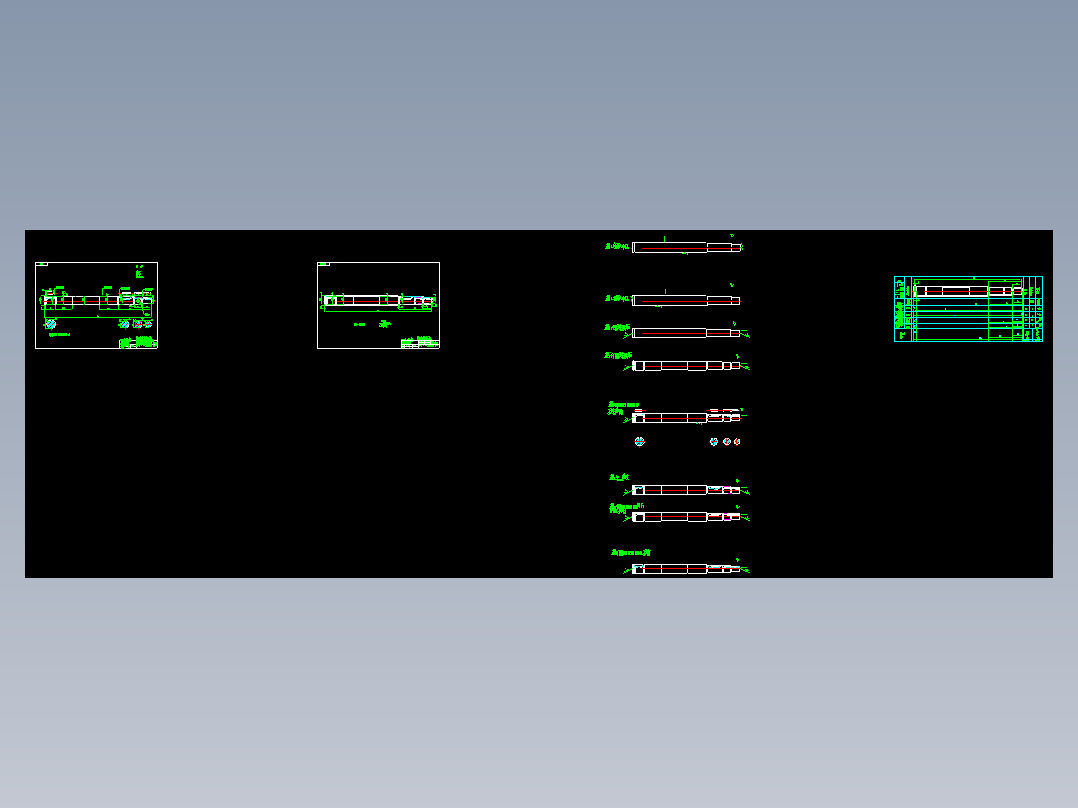Select the cyan process card table
The height and width of the screenshot is (808, 1078).
coord(968,309)
